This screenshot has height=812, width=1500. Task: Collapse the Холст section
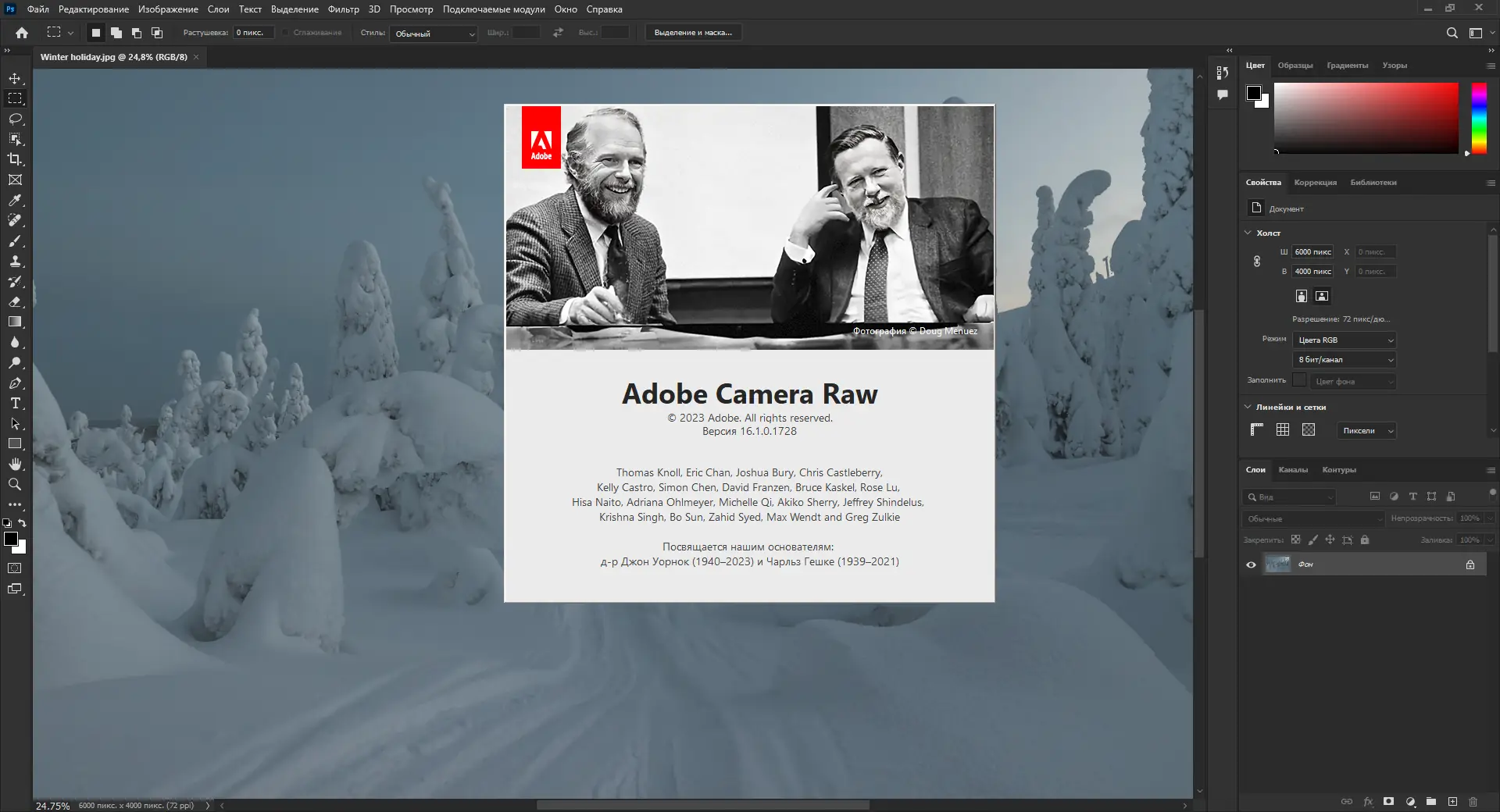coord(1248,233)
